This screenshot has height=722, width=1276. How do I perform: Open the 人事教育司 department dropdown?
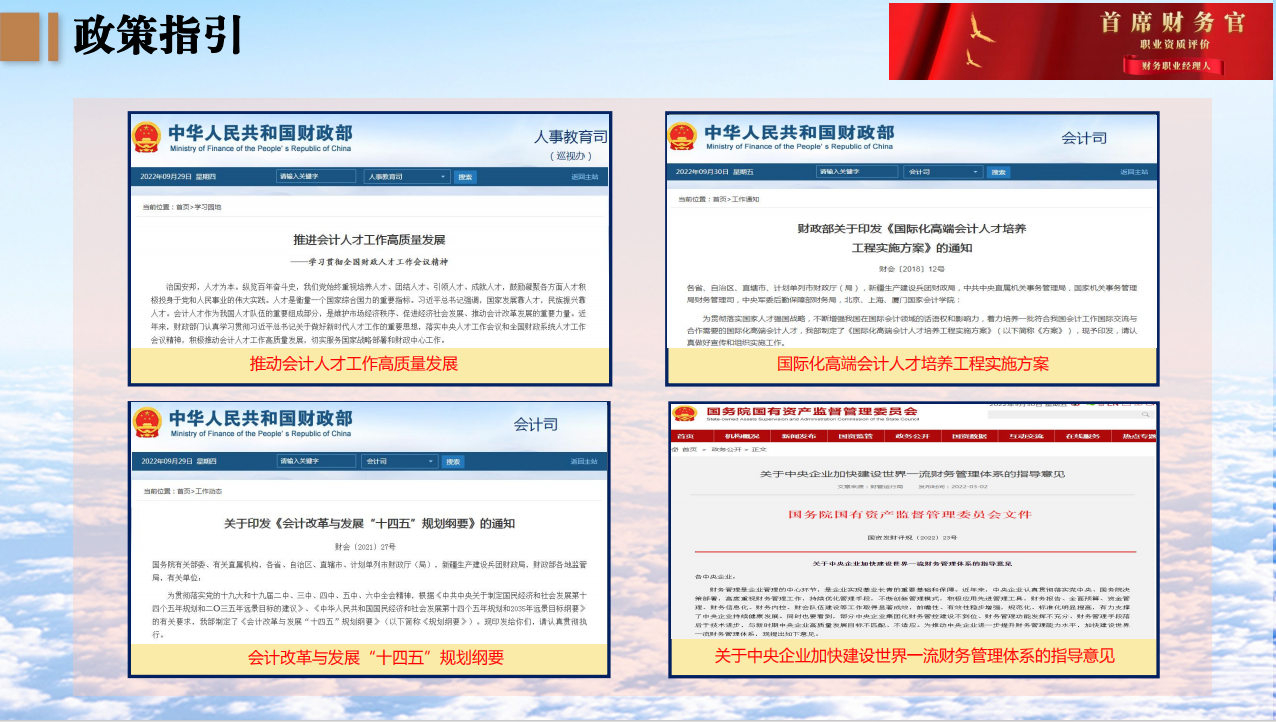click(405, 176)
